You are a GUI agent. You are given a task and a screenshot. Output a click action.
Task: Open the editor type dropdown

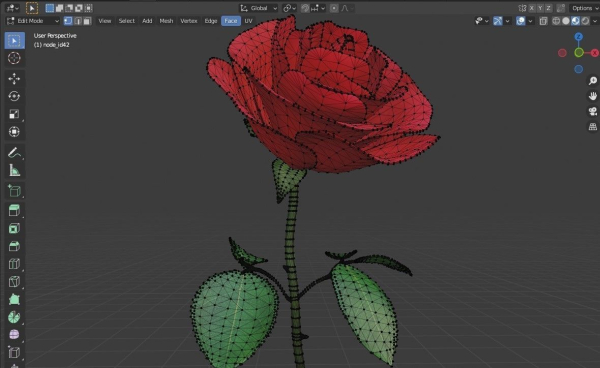12,8
